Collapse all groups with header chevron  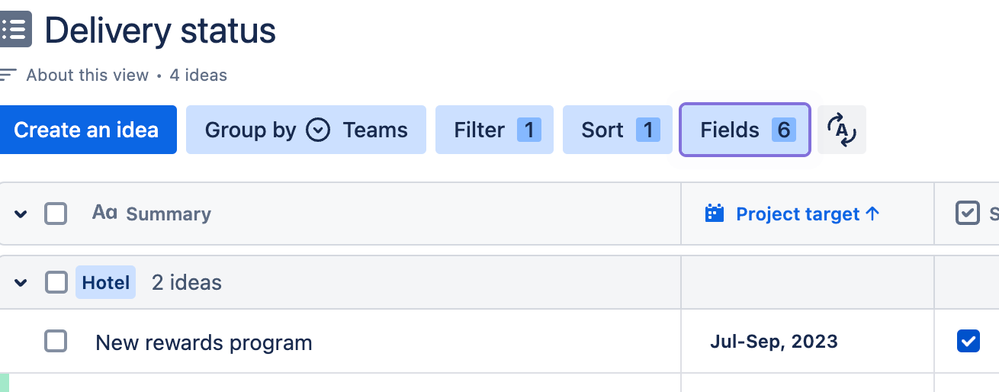(x=21, y=214)
